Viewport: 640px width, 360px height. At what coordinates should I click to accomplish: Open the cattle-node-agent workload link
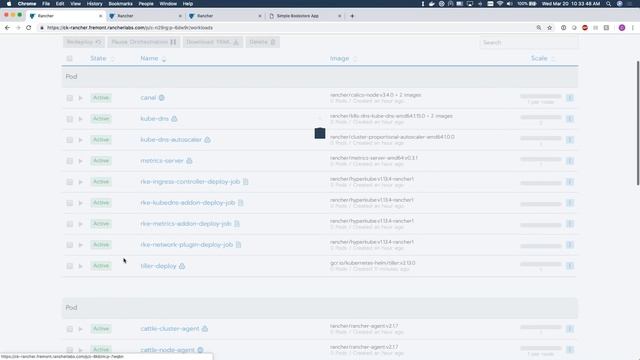(167, 350)
